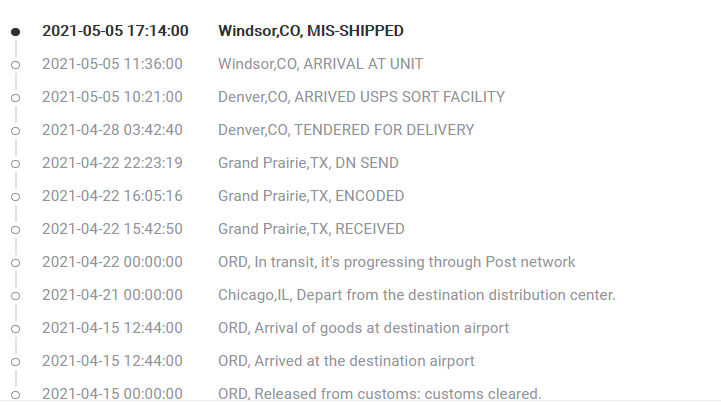Click the ORD In transit status text
721x407 pixels.
(396, 262)
